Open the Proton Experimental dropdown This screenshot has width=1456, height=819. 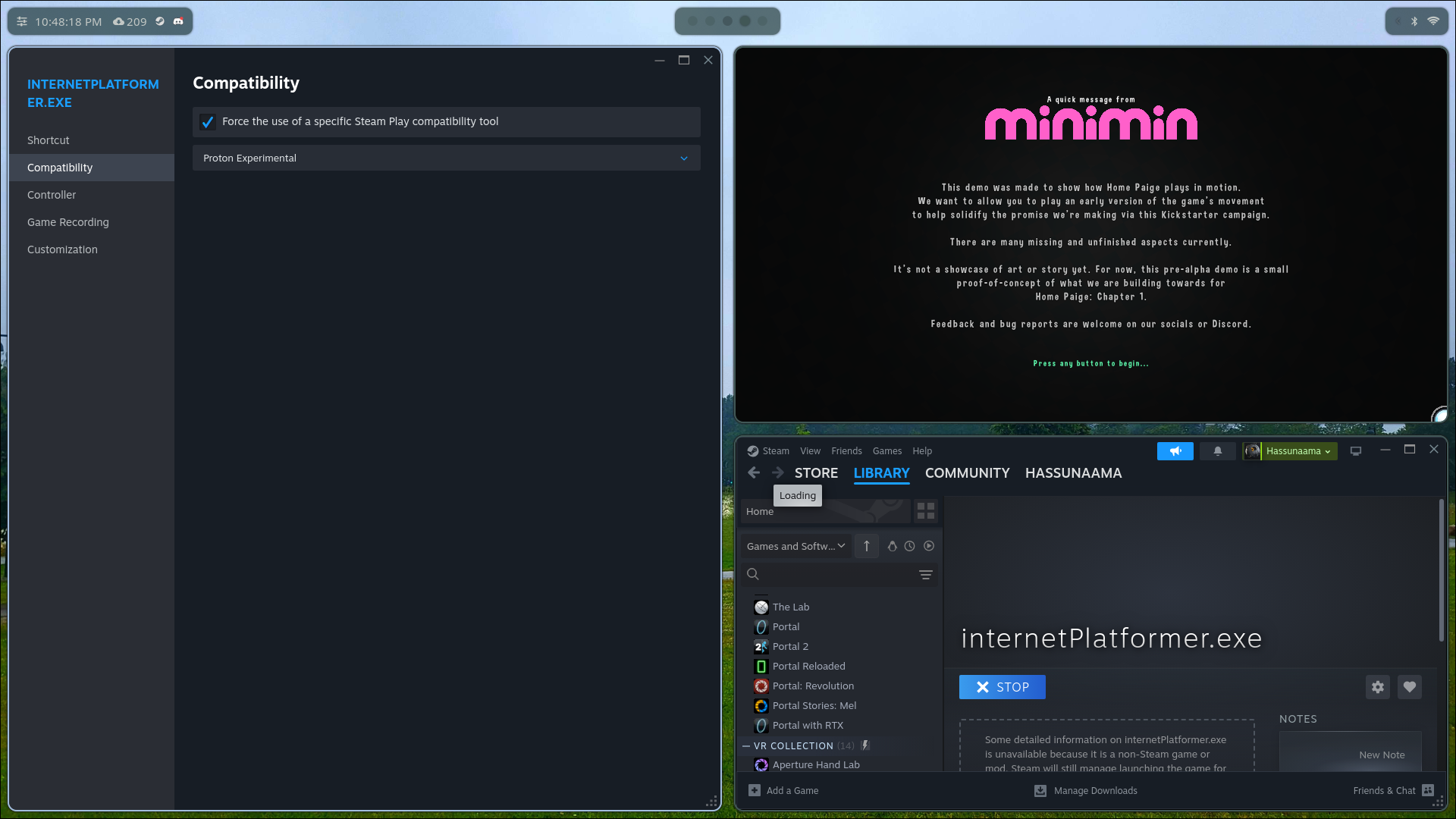(446, 158)
